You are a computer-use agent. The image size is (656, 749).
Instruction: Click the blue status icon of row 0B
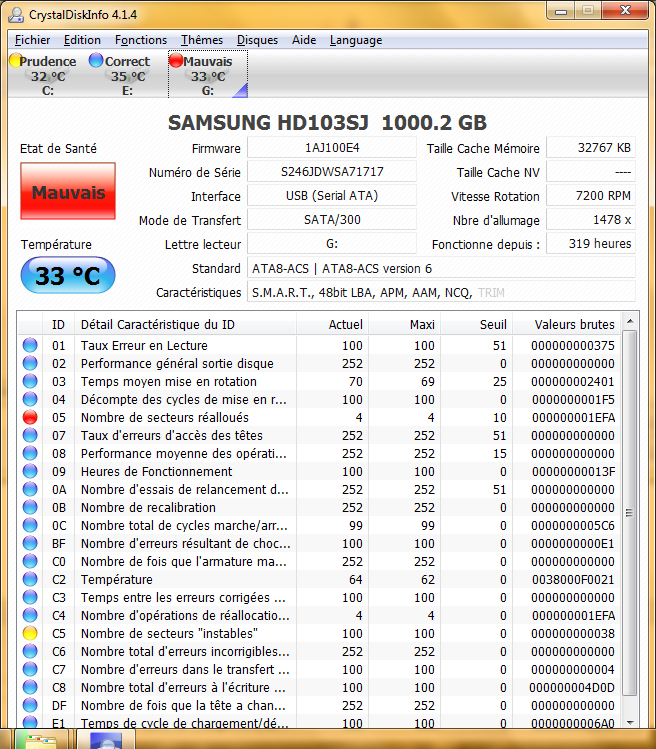[30, 507]
